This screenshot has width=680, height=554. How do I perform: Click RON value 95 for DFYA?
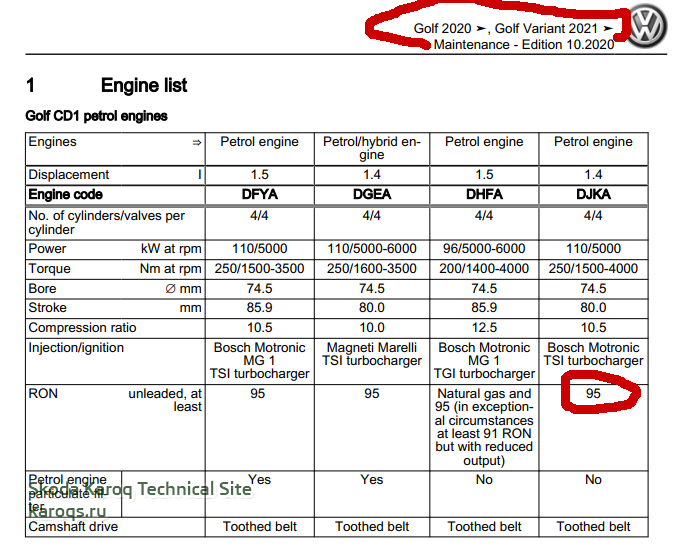(257, 394)
